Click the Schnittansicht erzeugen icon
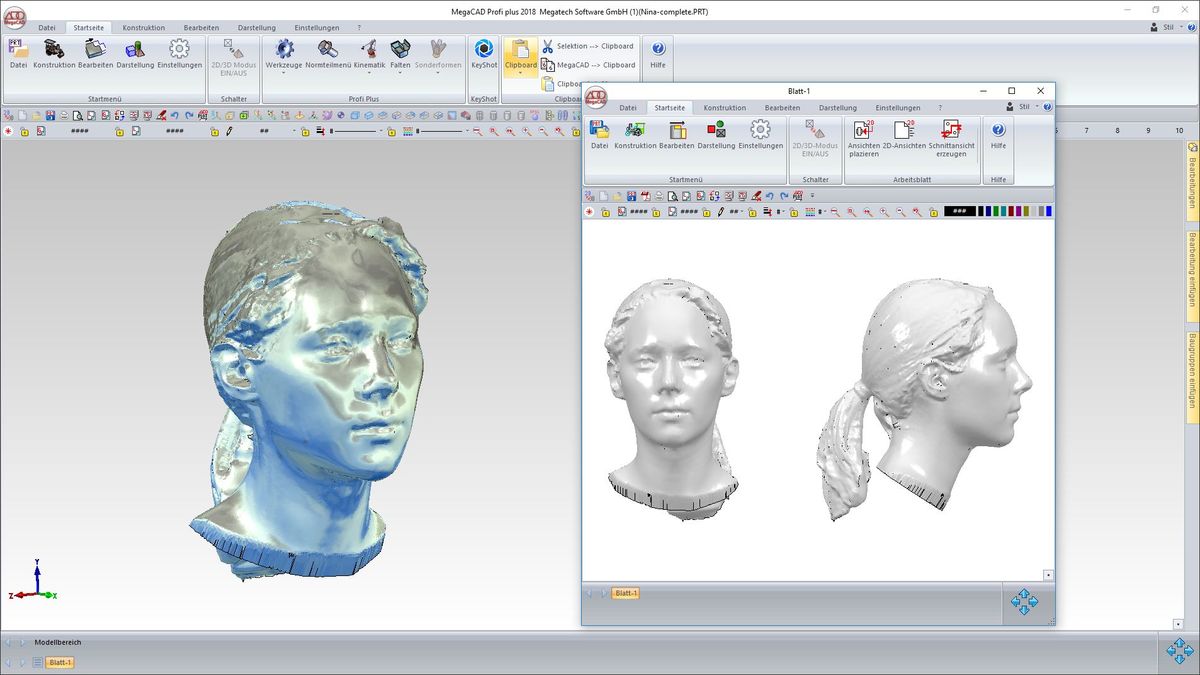 click(x=951, y=130)
